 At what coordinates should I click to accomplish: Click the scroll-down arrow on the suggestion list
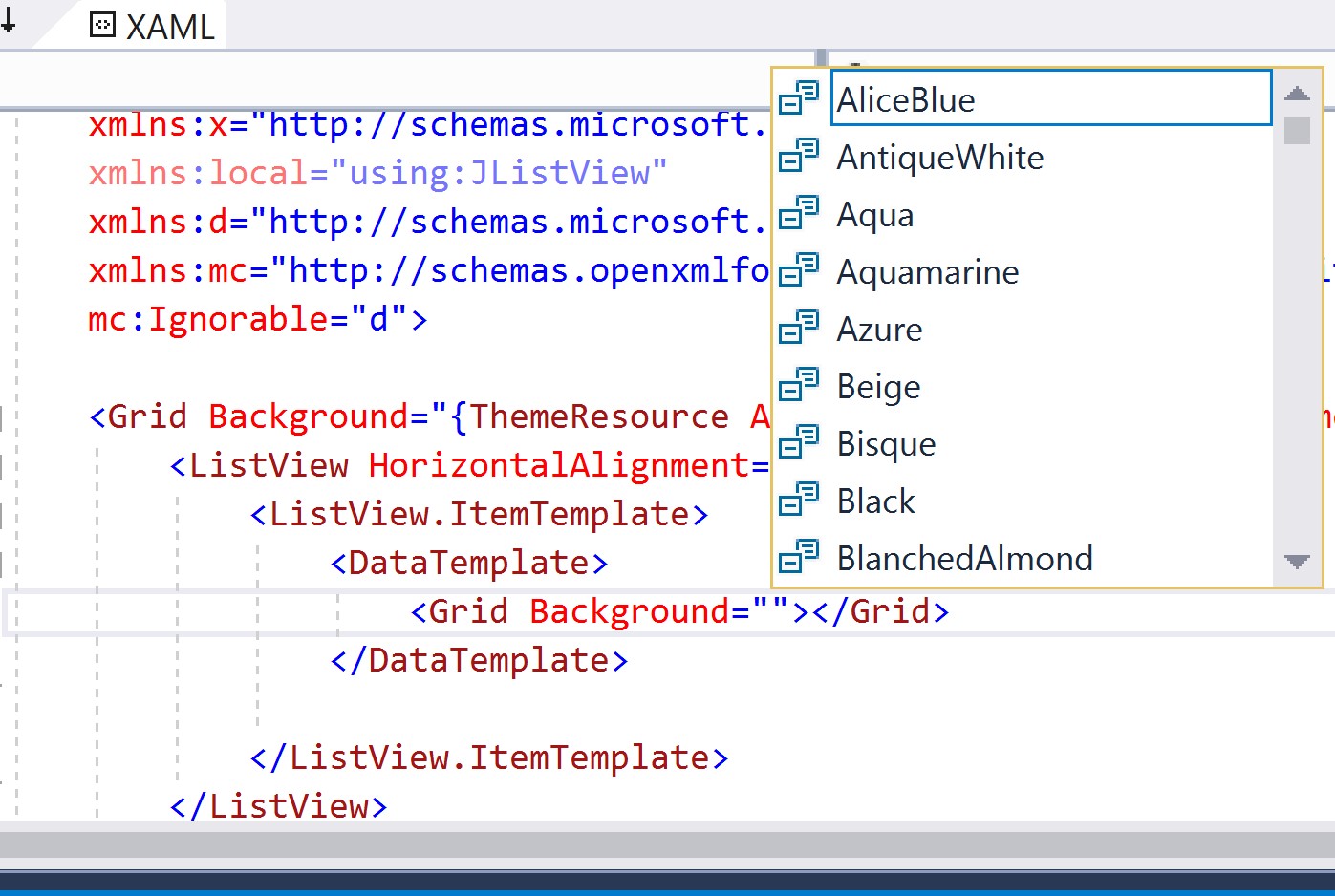[1297, 561]
